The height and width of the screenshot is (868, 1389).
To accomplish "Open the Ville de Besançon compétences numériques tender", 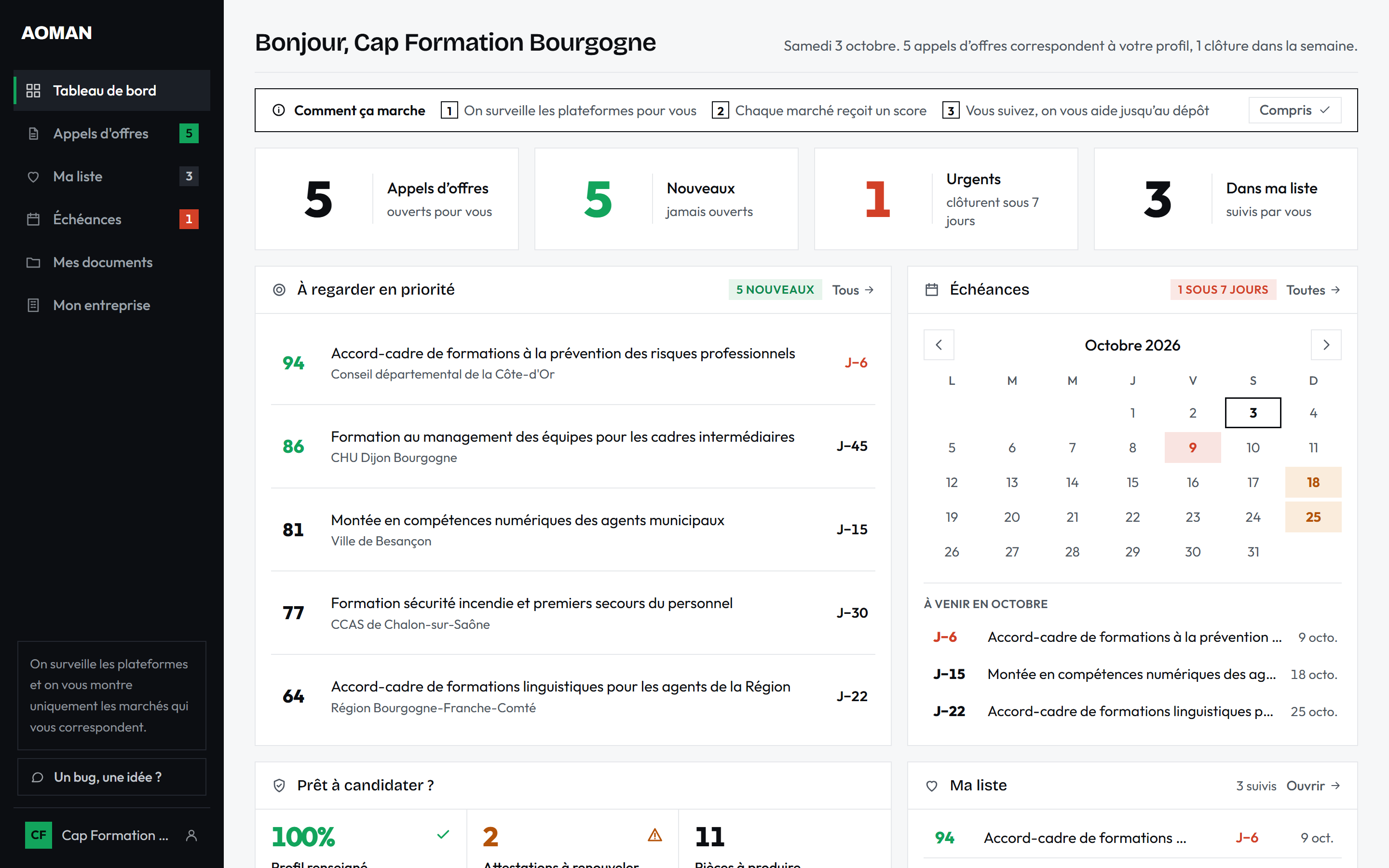I will coord(573,530).
